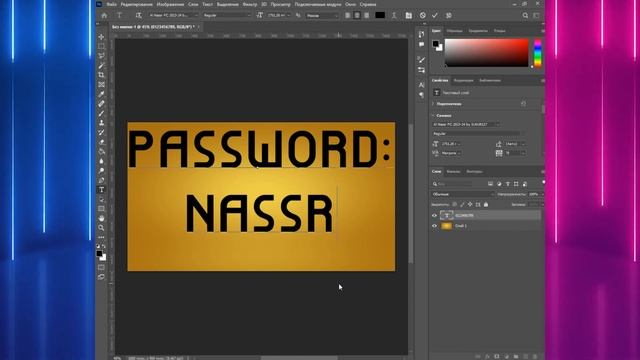Select the Frame tool
This screenshot has width=640, height=360.
[x=101, y=84]
